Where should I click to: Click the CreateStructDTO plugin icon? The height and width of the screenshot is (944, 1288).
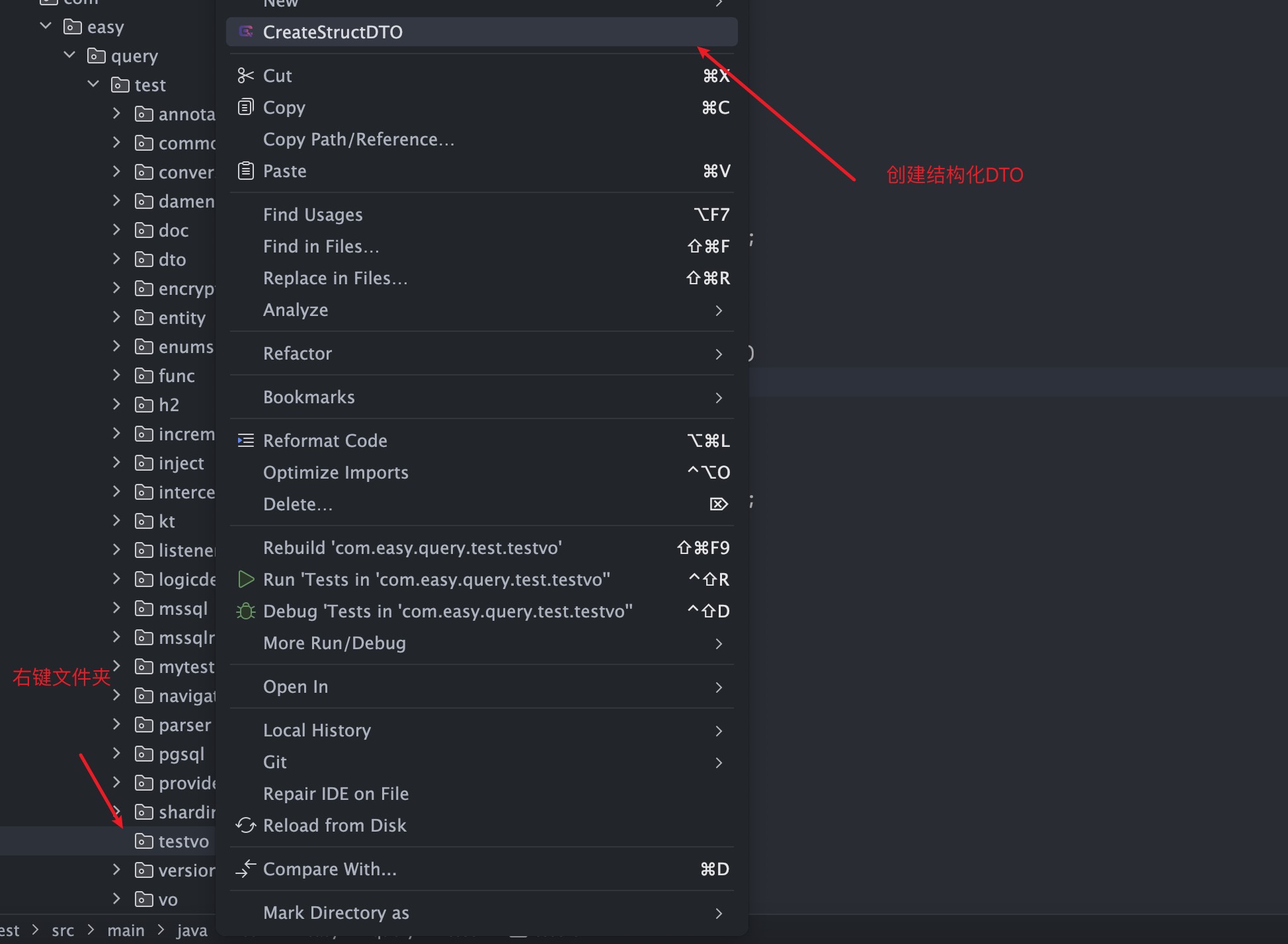coord(246,32)
